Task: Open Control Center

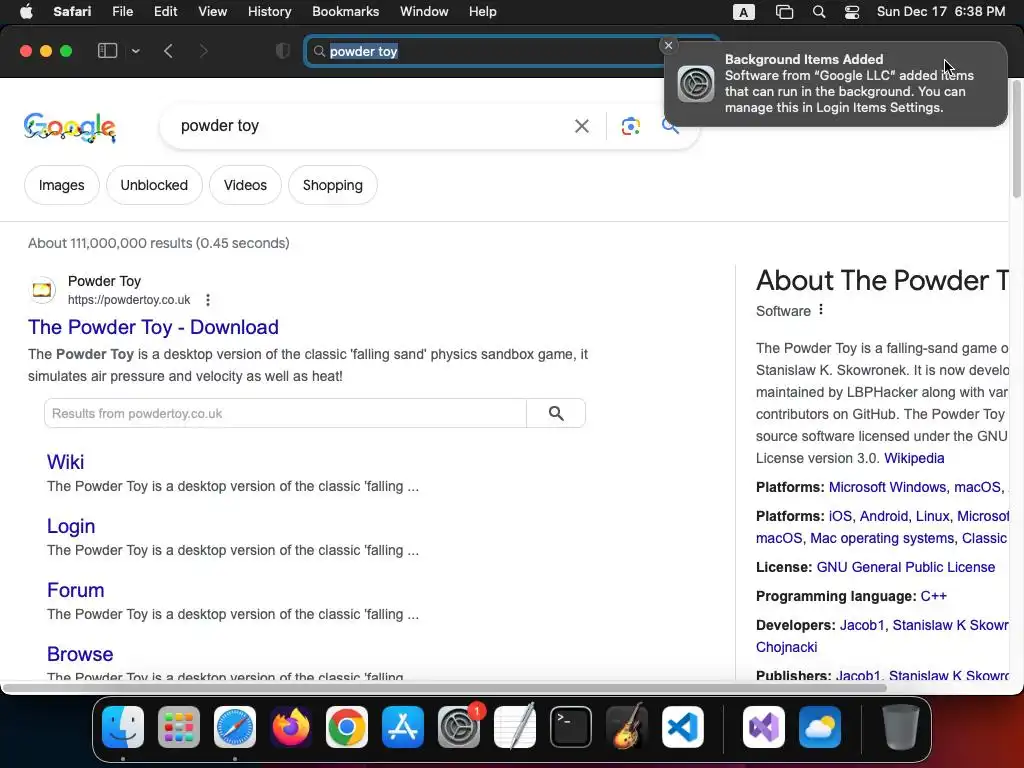Action: [852, 12]
